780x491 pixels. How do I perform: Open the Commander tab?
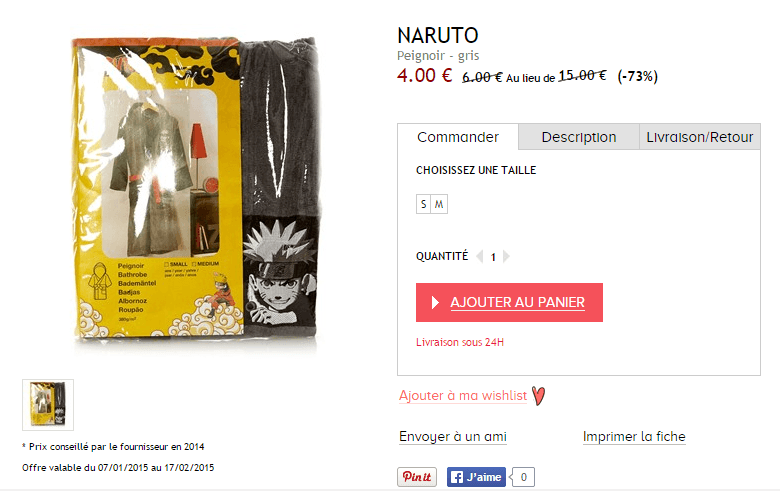(458, 137)
